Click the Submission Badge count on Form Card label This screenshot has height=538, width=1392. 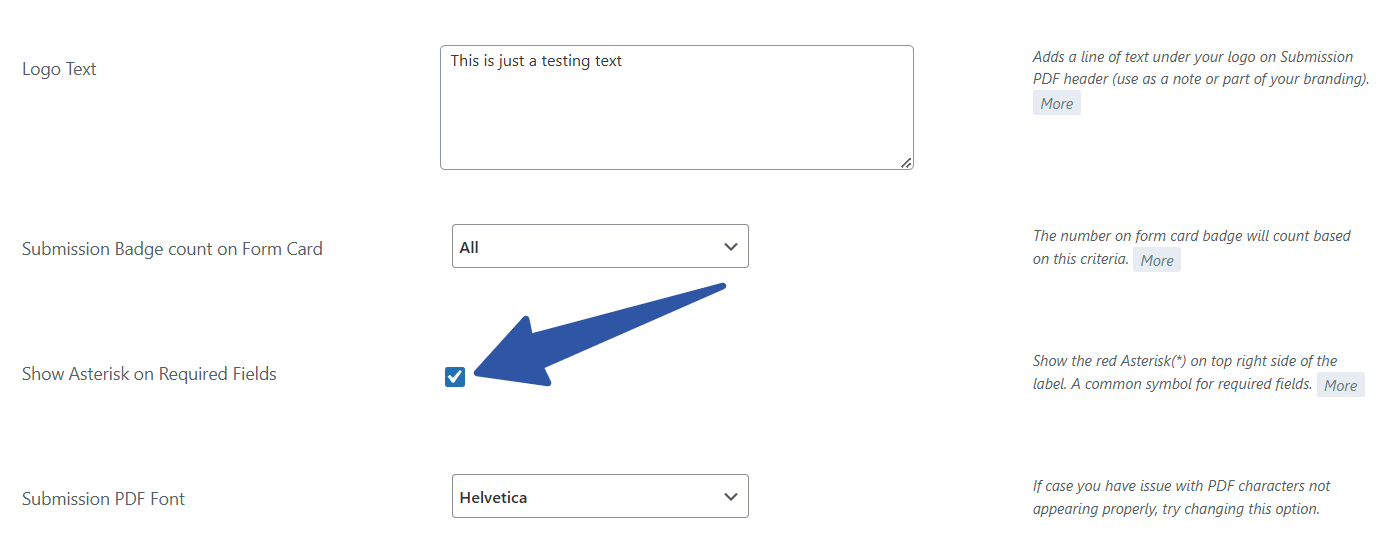pyautogui.click(x=172, y=249)
